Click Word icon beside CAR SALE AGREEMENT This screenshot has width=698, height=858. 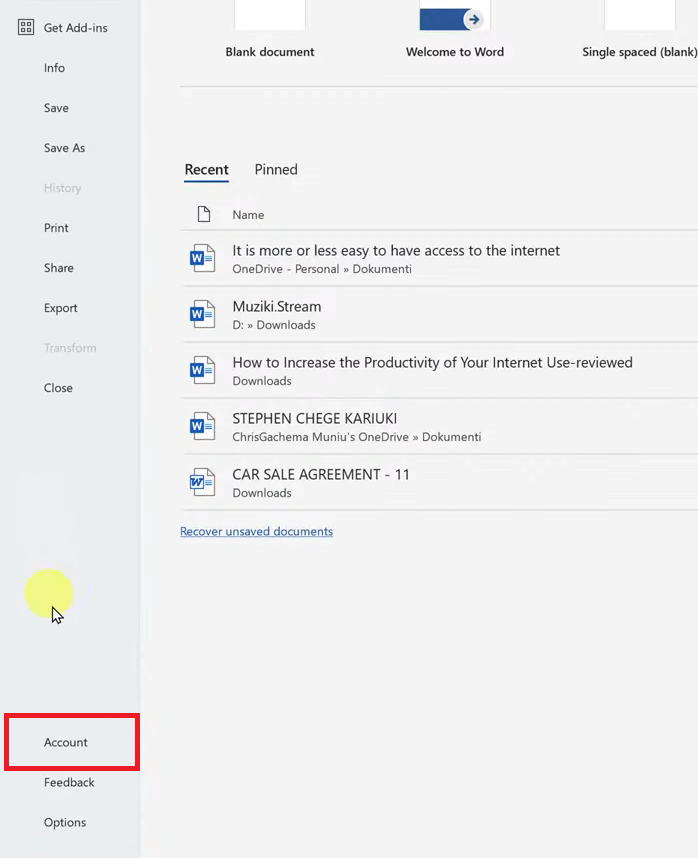coord(202,482)
